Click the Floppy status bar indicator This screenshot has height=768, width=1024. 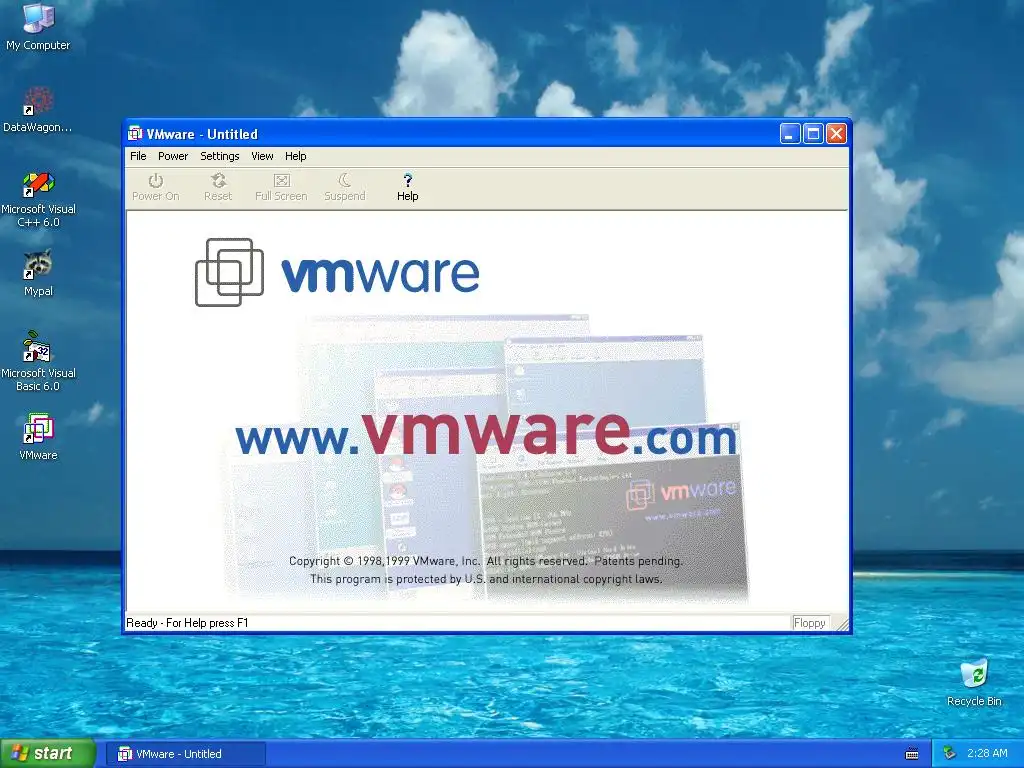coord(810,623)
